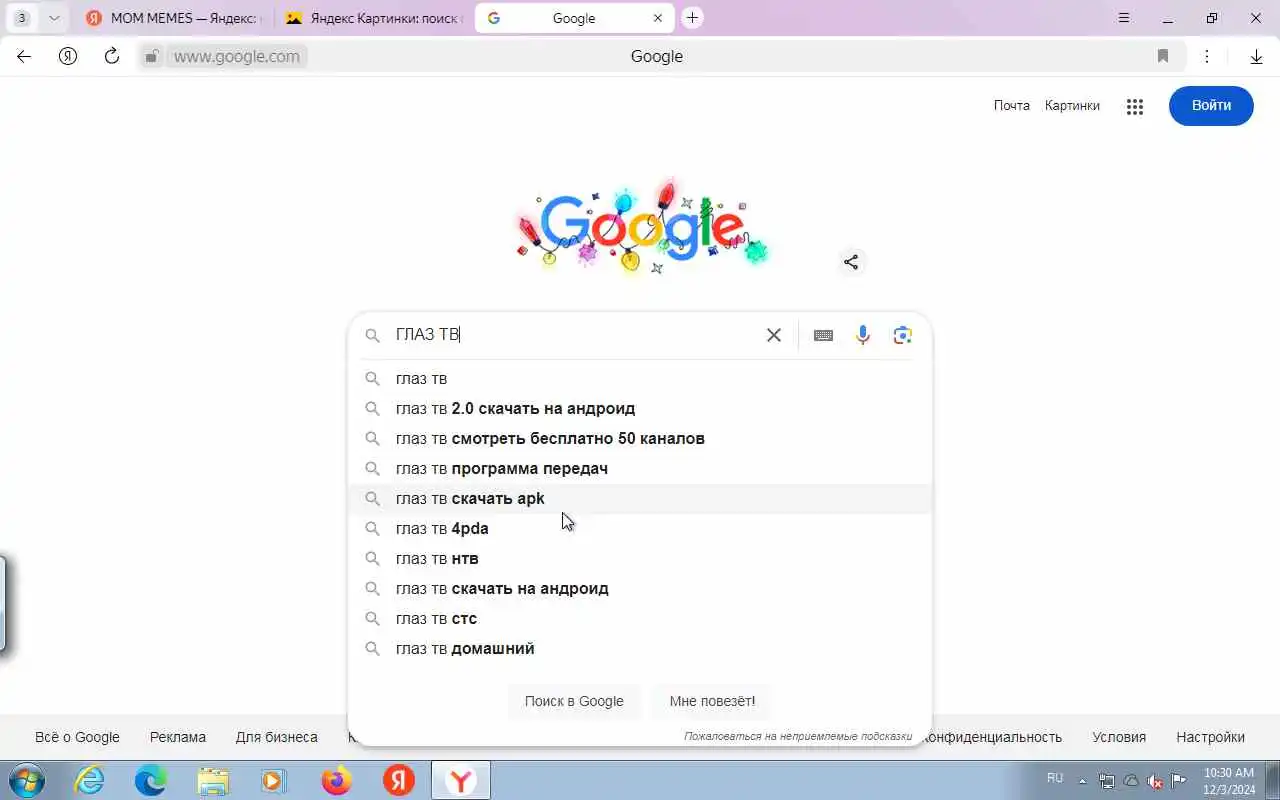Open the browser kebab menu beside the bookmark icon

point(1207,56)
